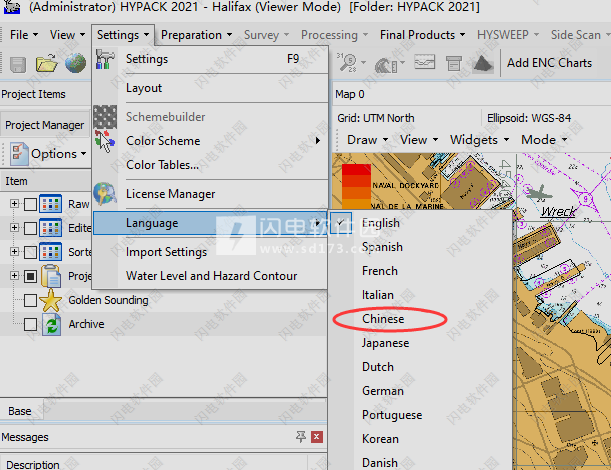611x470 pixels.
Task: Open the Preparation menu
Action: click(x=196, y=35)
